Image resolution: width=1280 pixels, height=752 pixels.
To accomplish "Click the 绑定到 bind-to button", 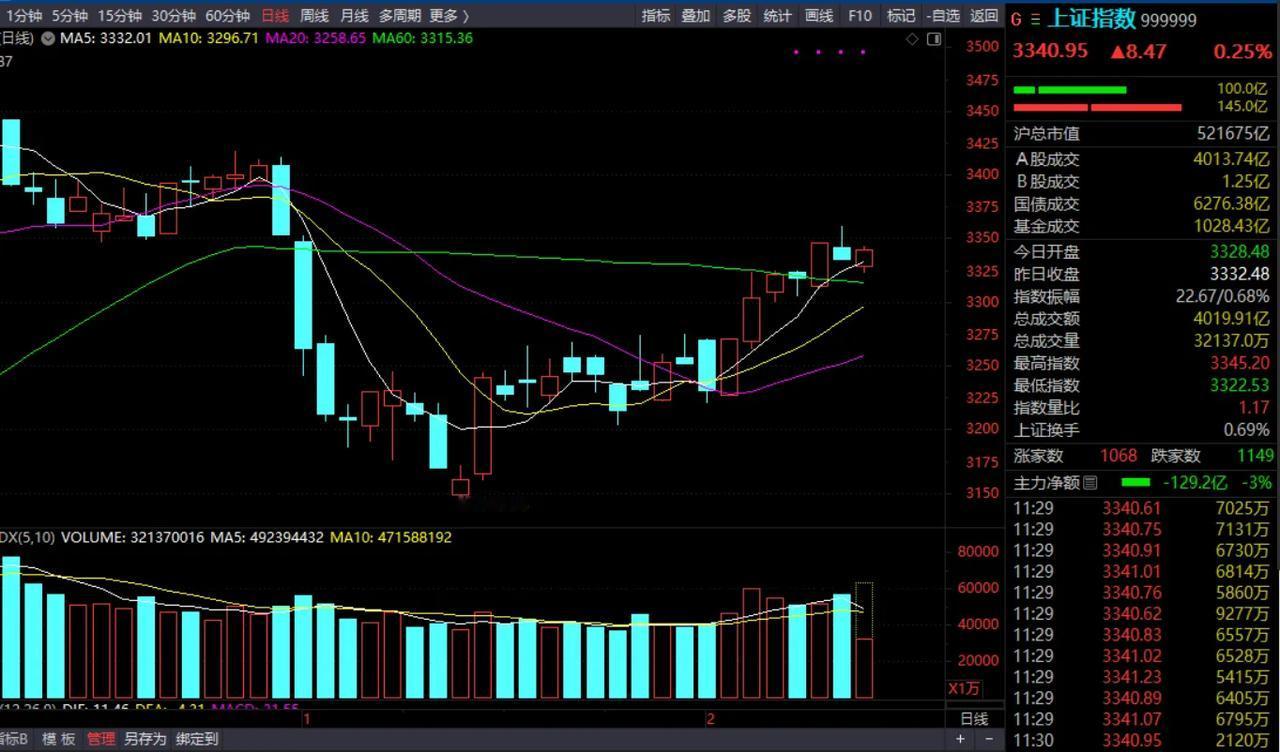I will tap(197, 739).
